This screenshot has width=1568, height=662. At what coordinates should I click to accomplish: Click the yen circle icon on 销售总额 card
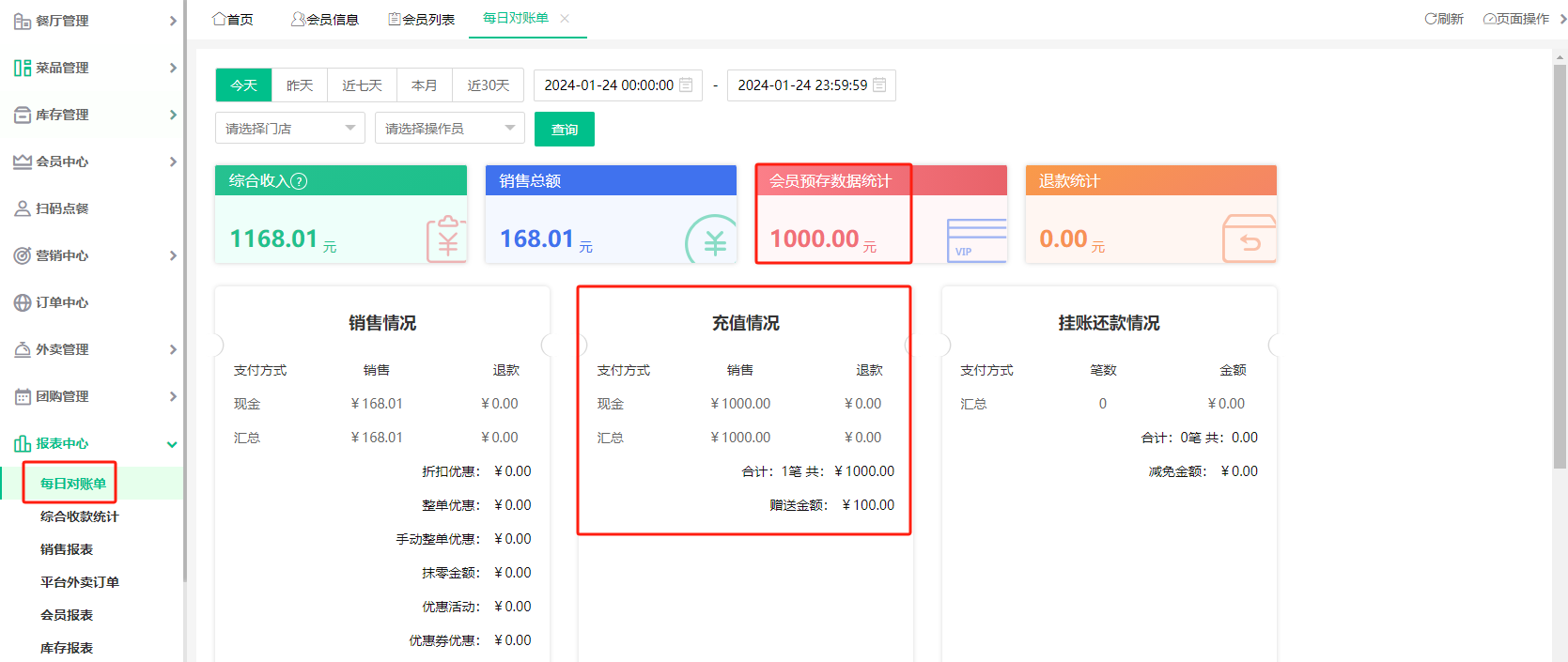click(x=711, y=239)
